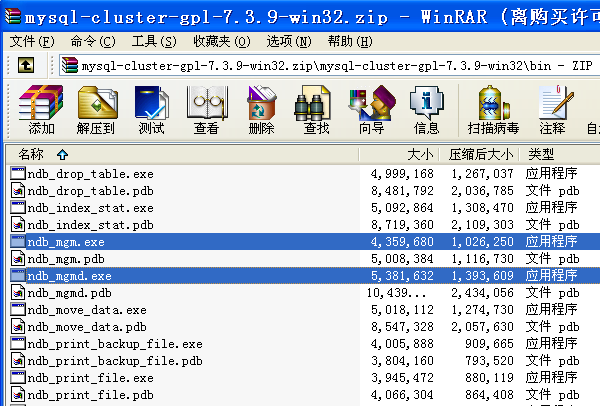Select file name ndb_print_file.exe
The width and height of the screenshot is (600, 406).
90,378
